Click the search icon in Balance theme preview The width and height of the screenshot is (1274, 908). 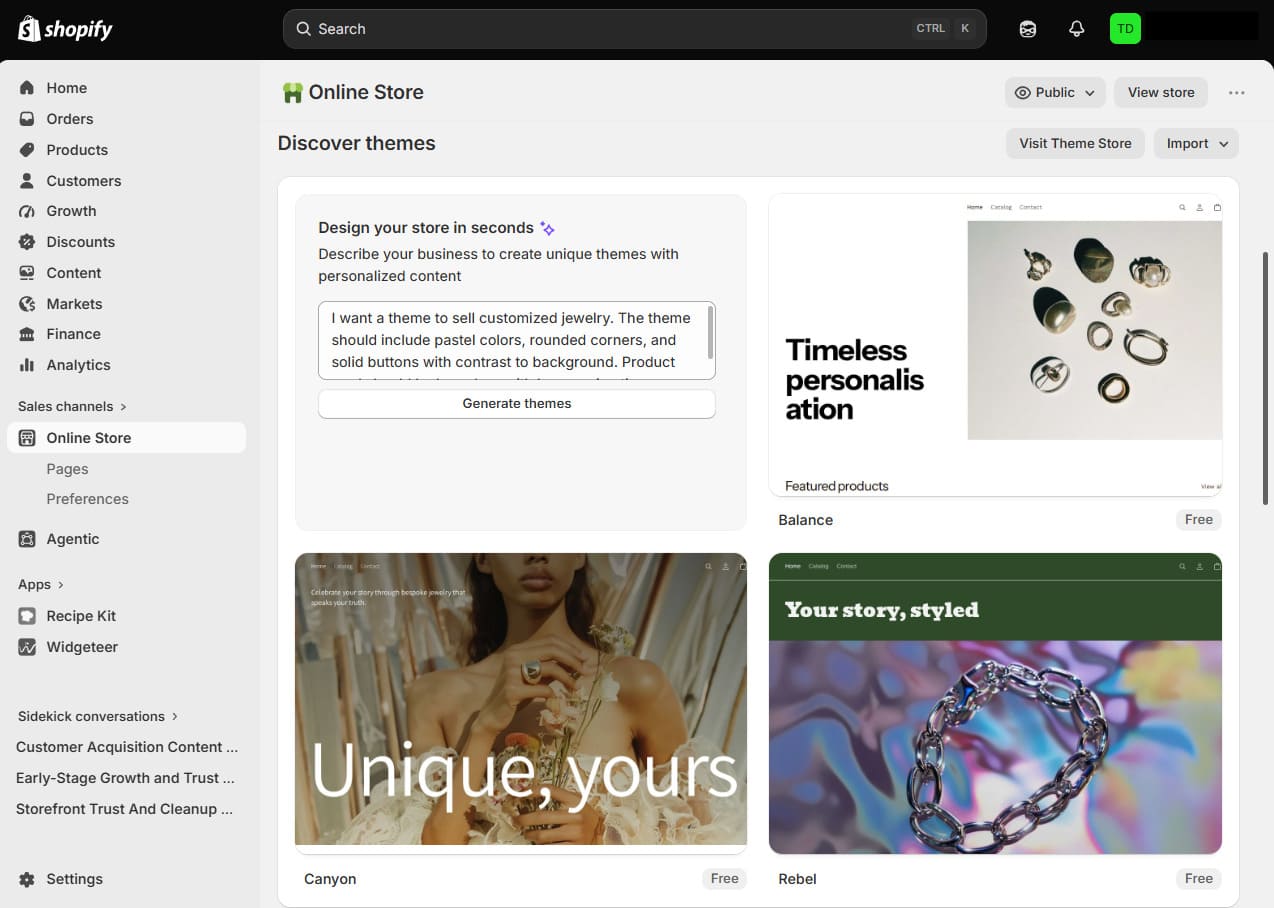coord(1183,207)
